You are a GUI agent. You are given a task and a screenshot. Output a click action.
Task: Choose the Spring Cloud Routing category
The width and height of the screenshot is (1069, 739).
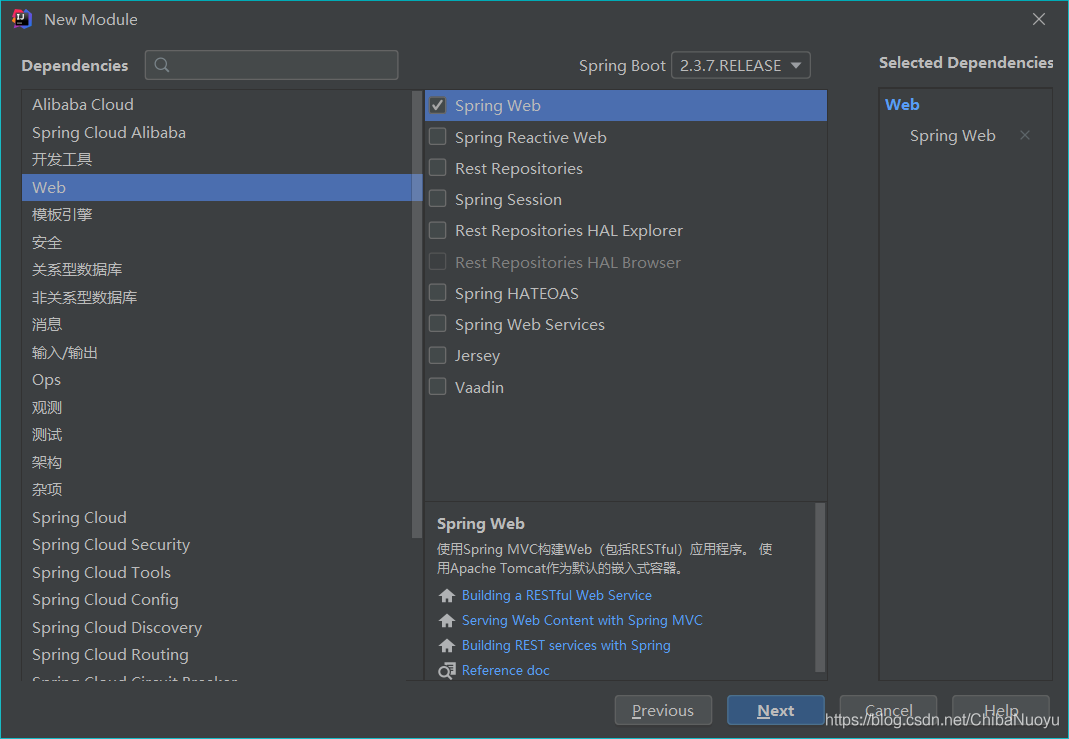coord(217,654)
